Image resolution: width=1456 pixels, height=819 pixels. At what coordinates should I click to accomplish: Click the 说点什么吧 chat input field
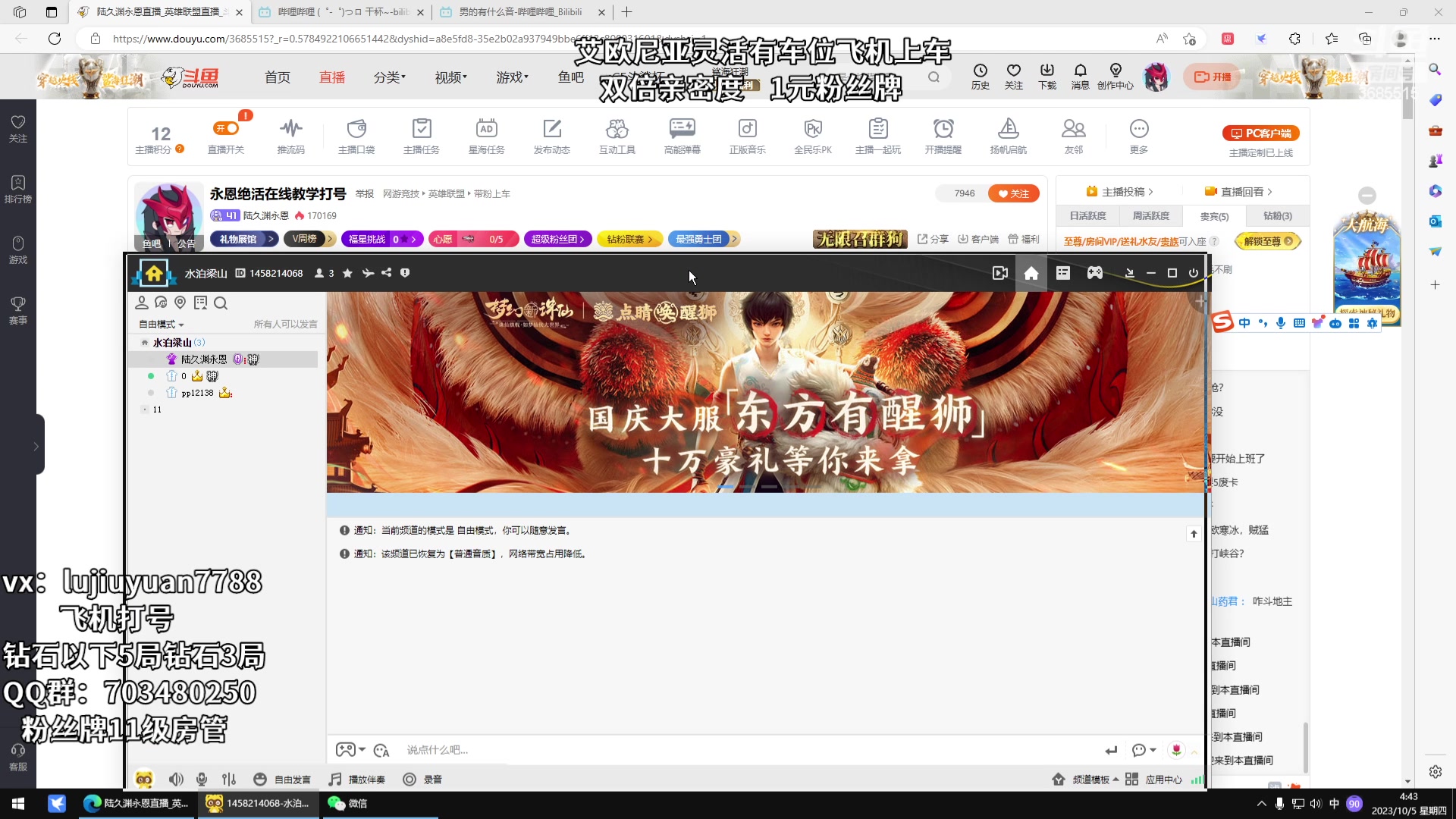click(751, 750)
